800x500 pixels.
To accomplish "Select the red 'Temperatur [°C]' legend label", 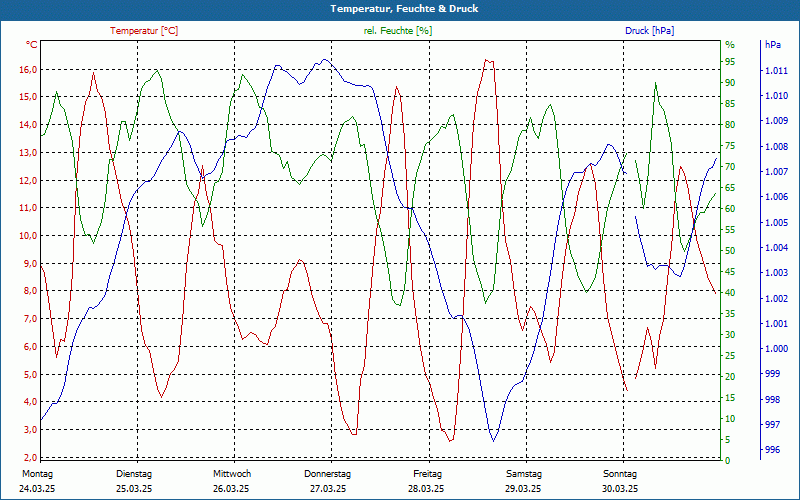I will point(144,31).
